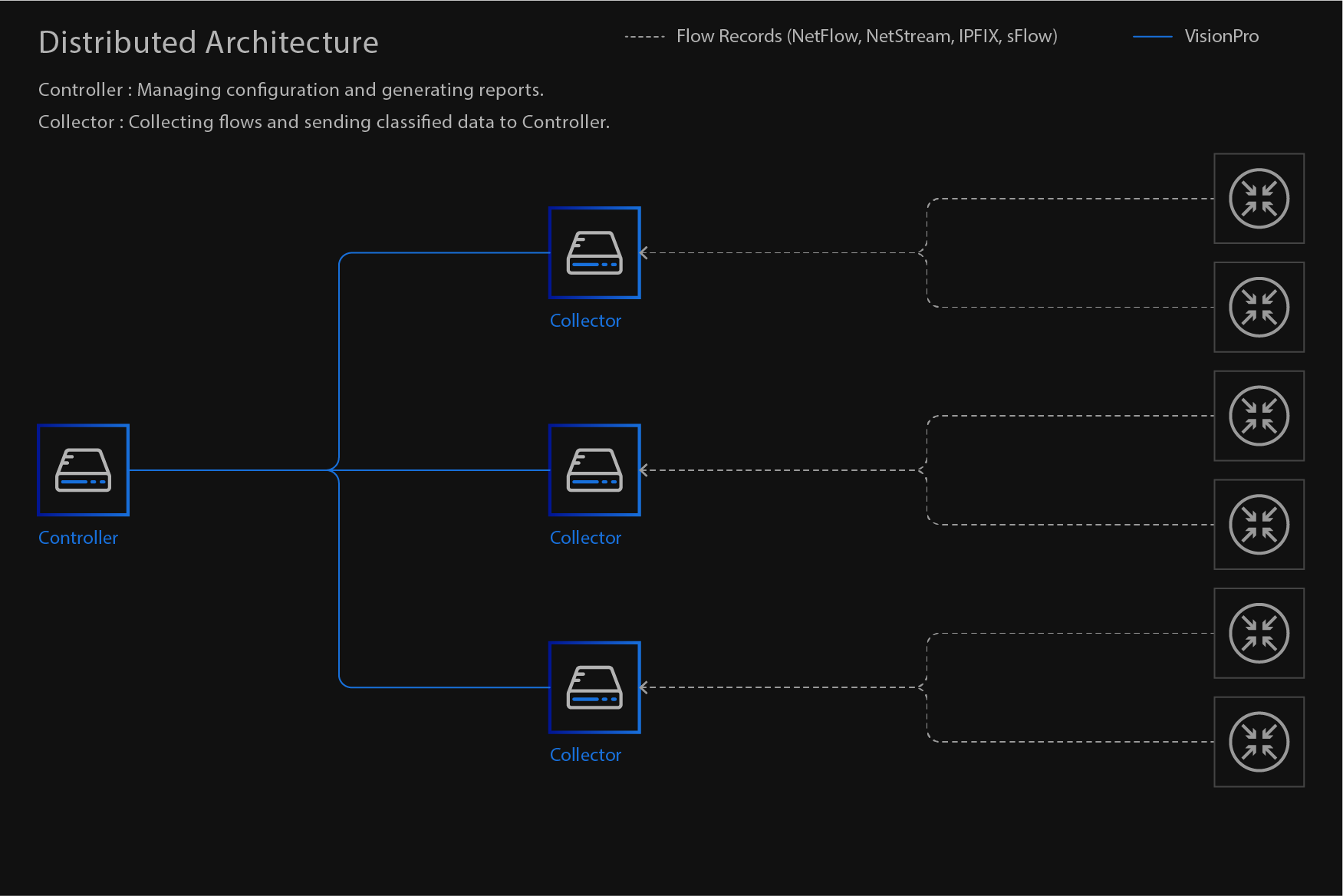The width and height of the screenshot is (1343, 896).
Task: Click the VisionPro legend label
Action: pyautogui.click(x=1221, y=36)
